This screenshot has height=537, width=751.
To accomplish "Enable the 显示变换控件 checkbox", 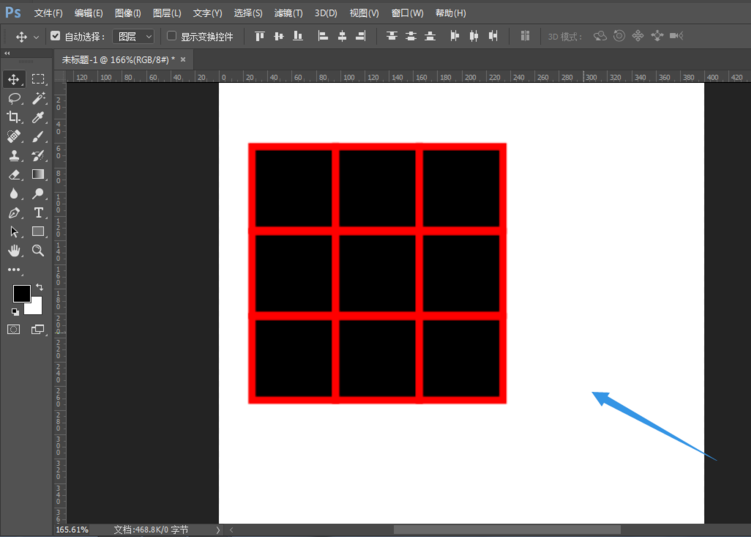I will [x=171, y=36].
